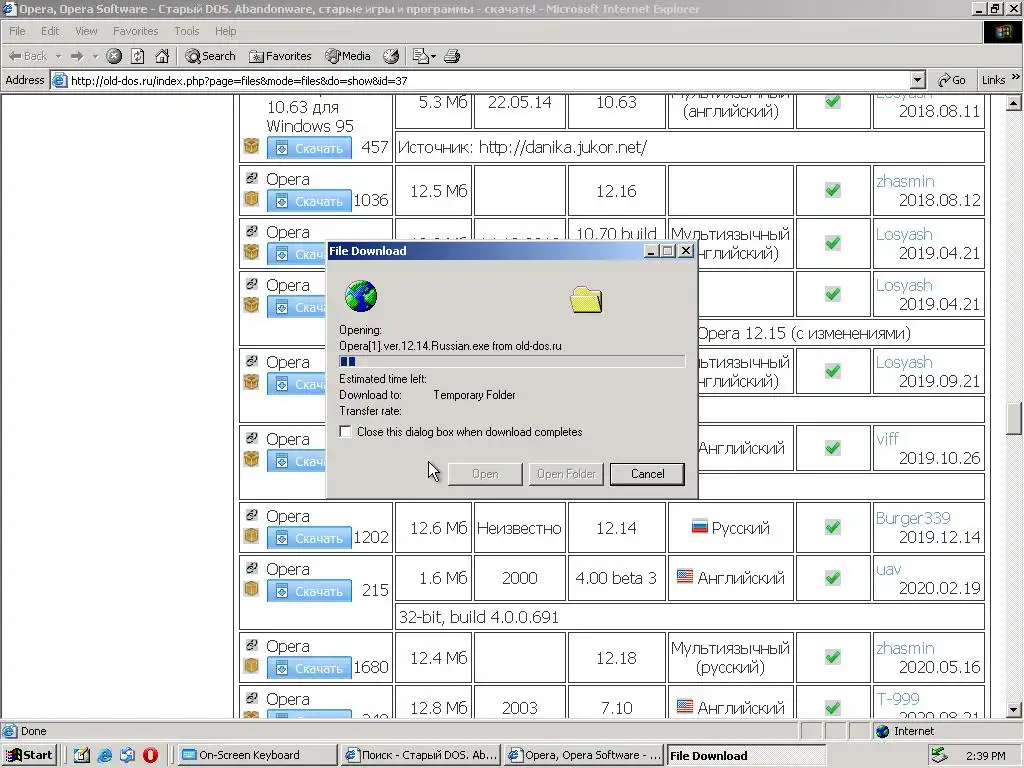Viewport: 1024px width, 768px height.
Task: Click the Back arrow toolbar button
Action: (27, 56)
